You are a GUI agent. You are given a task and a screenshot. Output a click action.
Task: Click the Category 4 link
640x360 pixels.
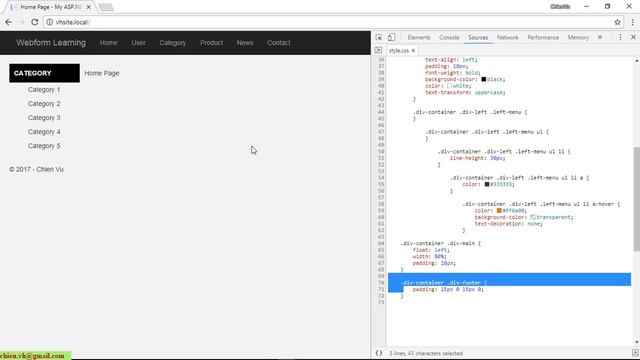click(44, 132)
